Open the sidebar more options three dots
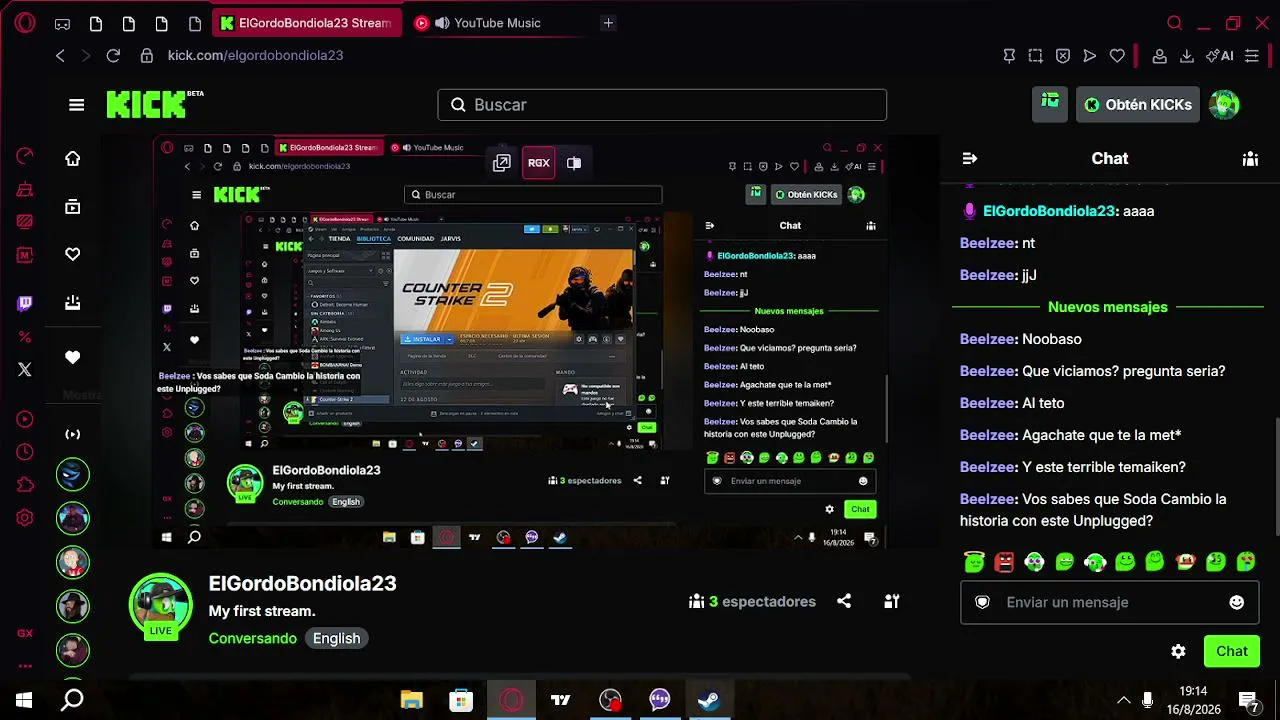 [25, 665]
